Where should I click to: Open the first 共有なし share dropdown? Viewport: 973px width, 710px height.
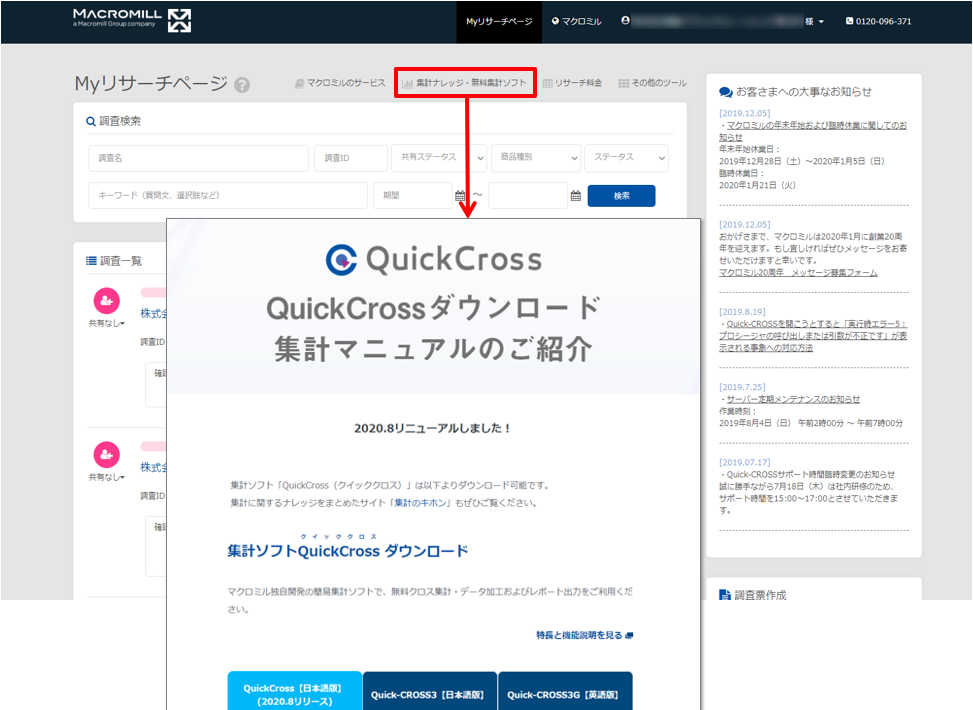tap(107, 323)
